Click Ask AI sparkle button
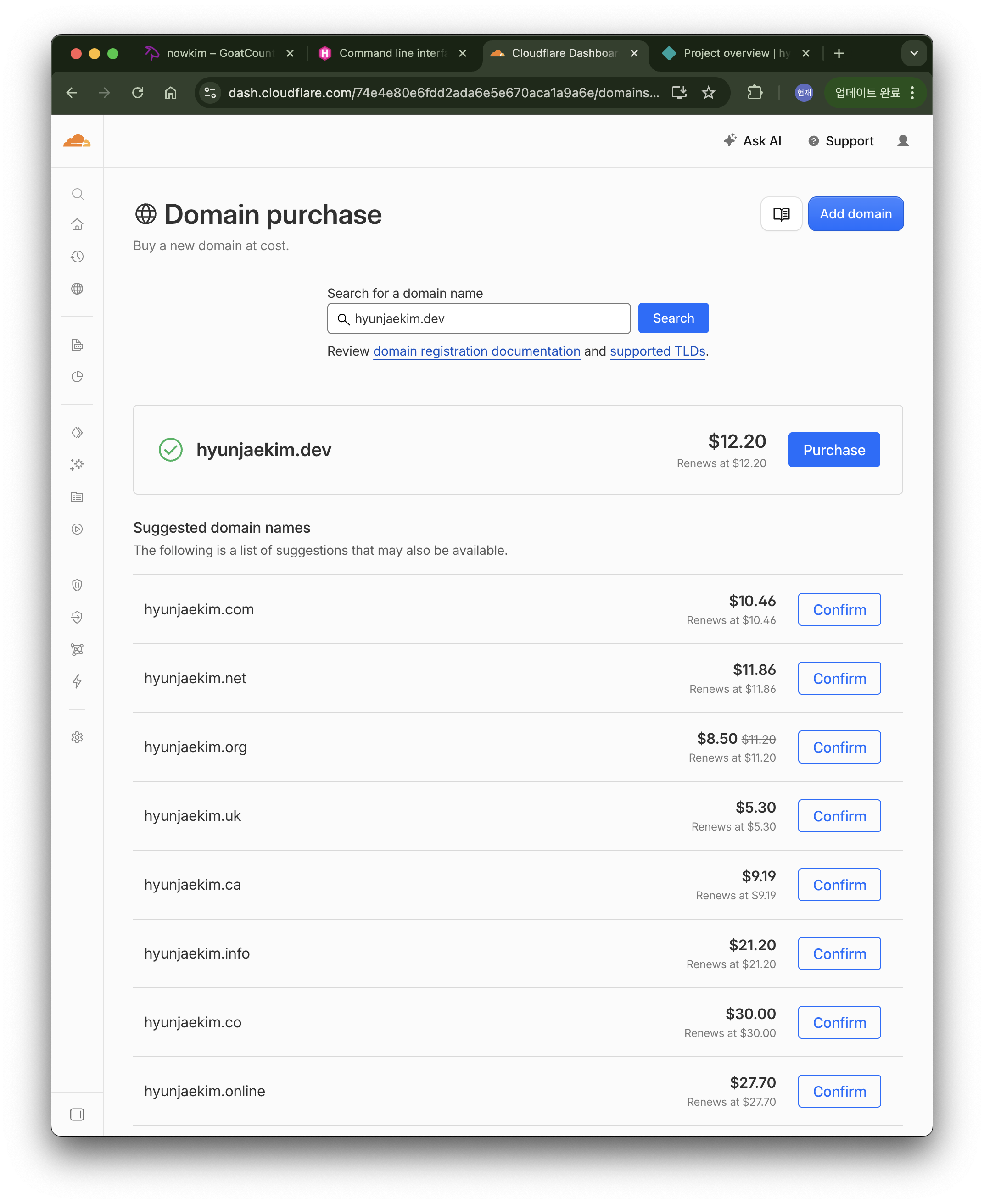Viewport: 984px width, 1204px height. tap(752, 141)
